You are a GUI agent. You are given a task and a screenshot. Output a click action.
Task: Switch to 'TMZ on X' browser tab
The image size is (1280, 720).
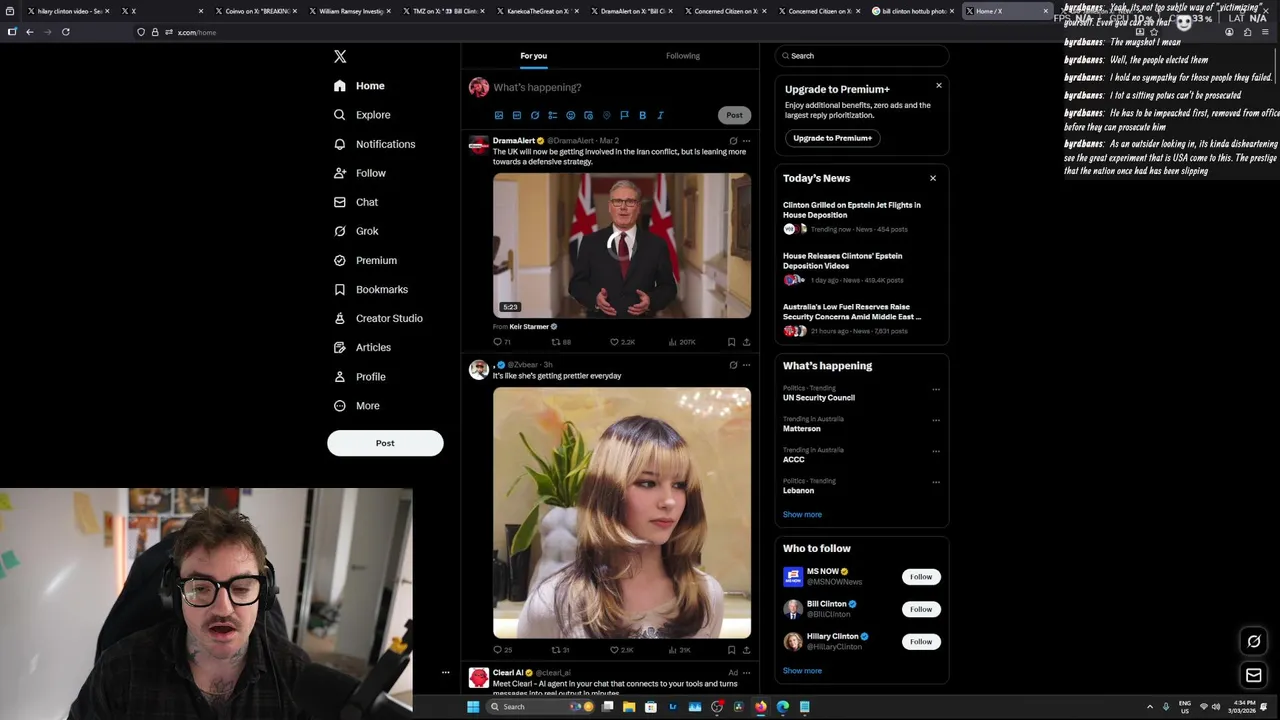click(x=444, y=11)
